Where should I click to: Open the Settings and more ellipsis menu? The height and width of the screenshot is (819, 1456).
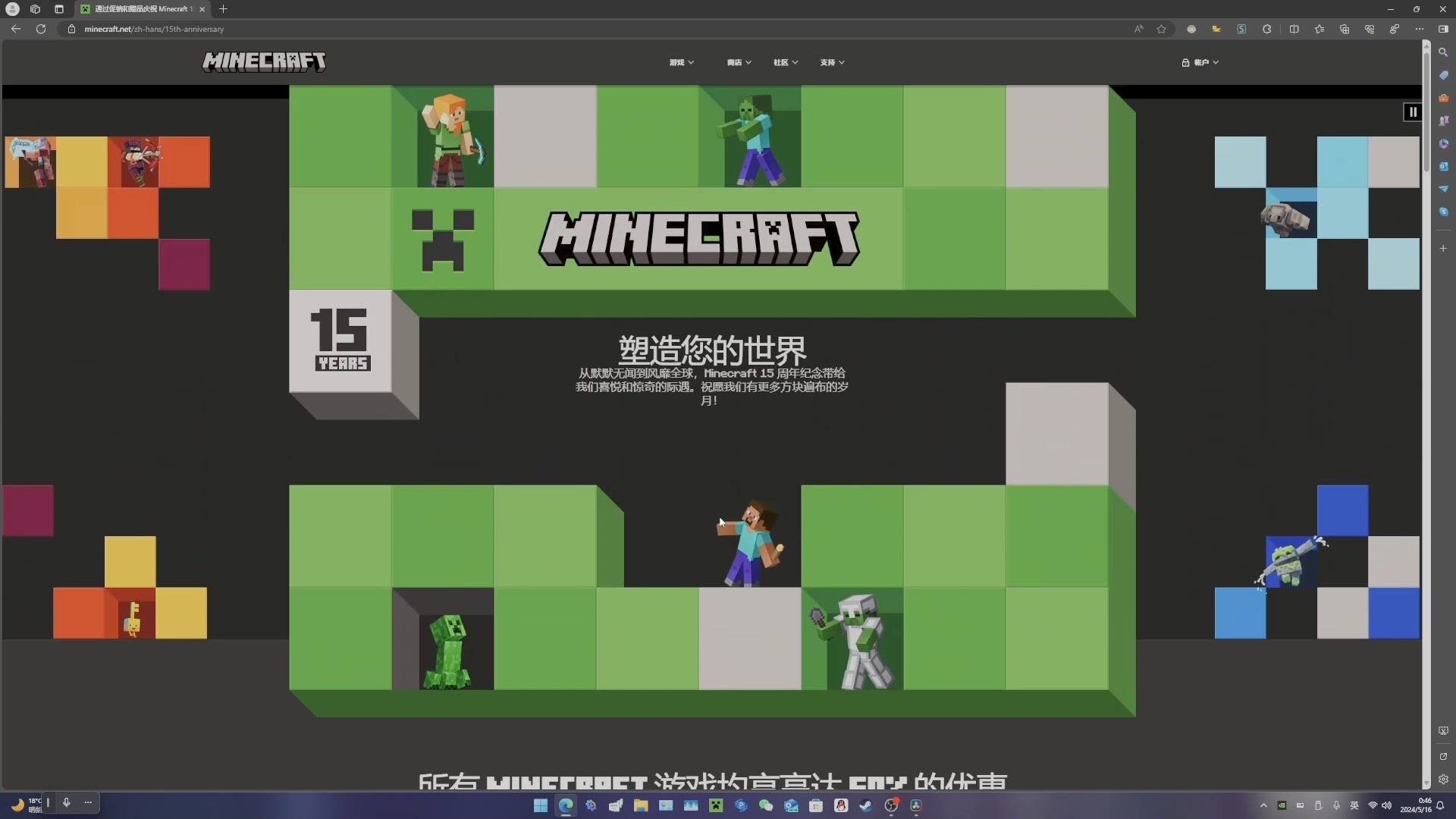[x=1419, y=29]
